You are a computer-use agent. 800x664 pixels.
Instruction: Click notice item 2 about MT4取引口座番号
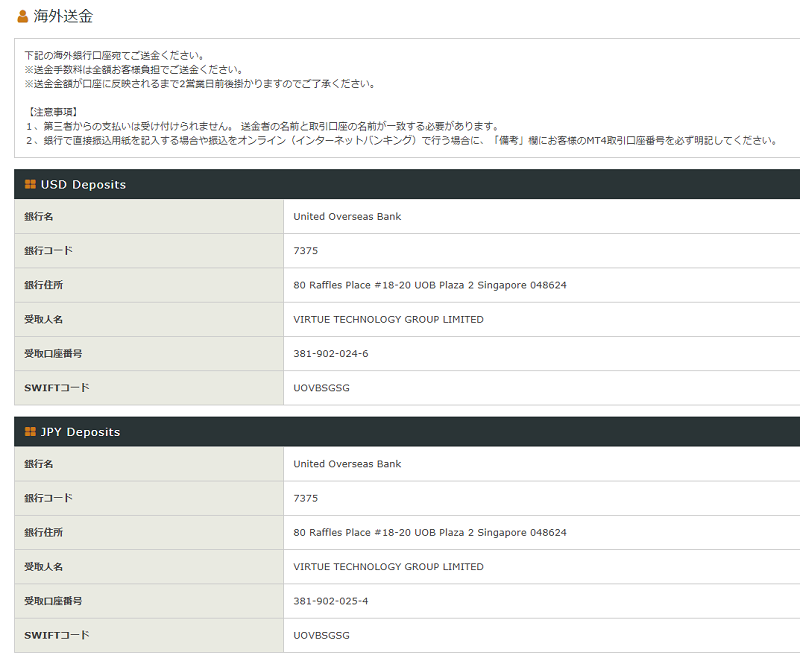pos(402,140)
